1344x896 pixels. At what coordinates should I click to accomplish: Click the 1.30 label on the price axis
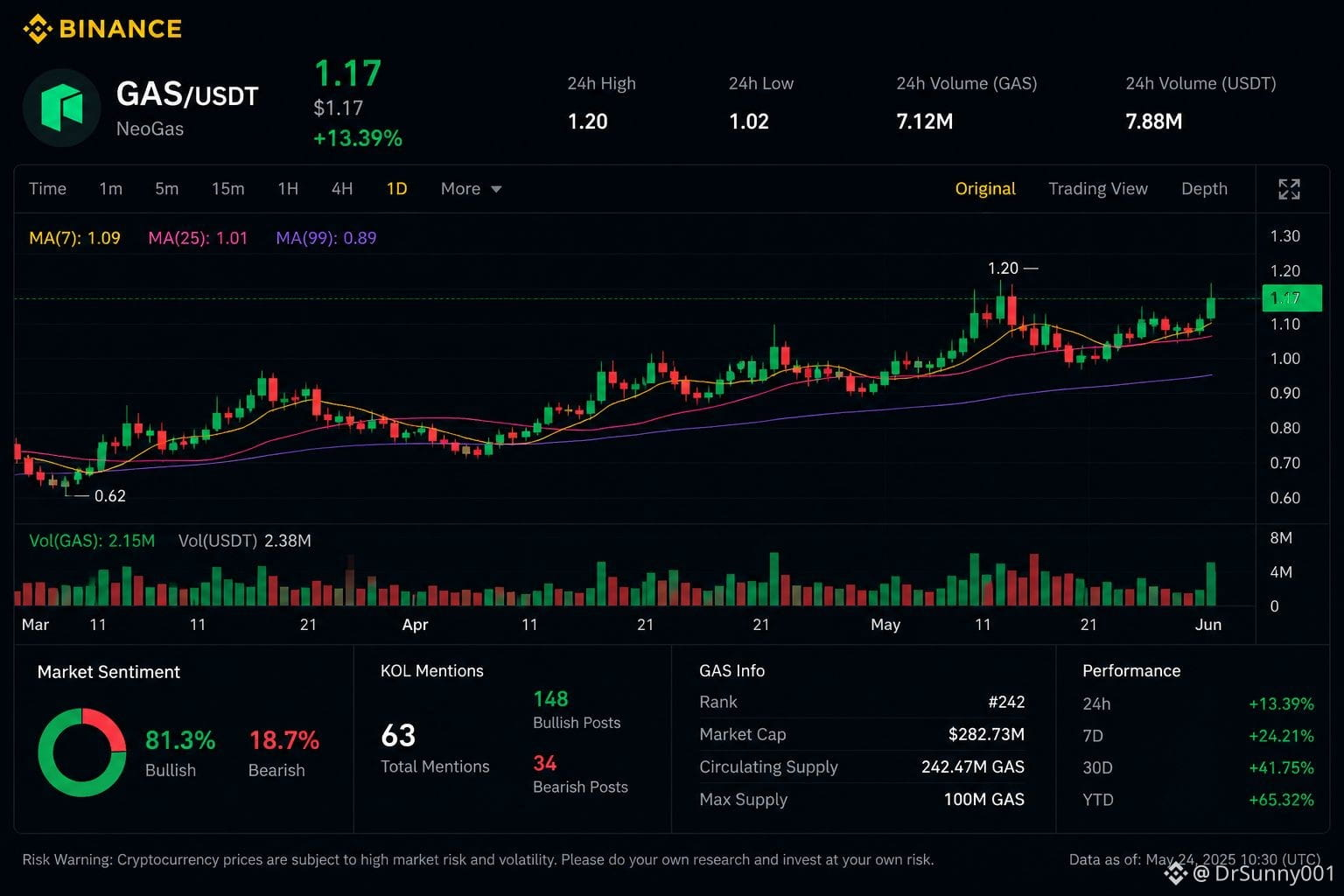pyautogui.click(x=1284, y=236)
